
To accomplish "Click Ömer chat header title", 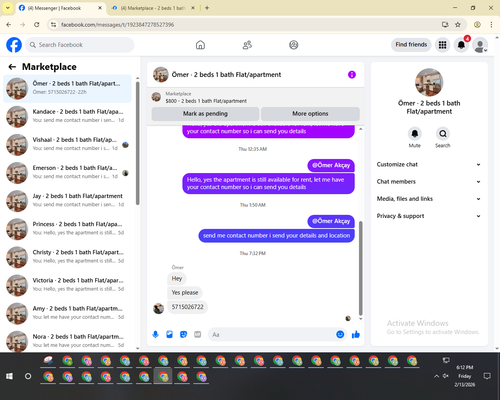I will (x=226, y=75).
